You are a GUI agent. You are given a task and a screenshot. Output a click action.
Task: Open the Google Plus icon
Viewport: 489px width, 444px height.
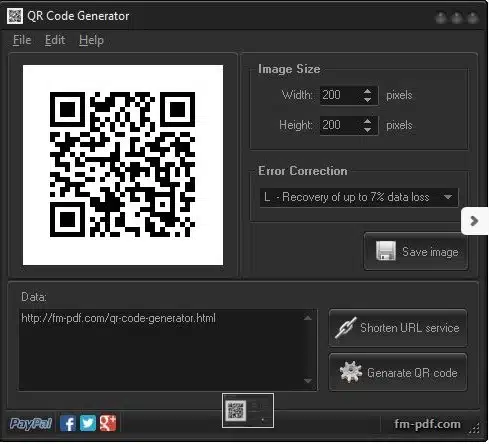point(108,423)
